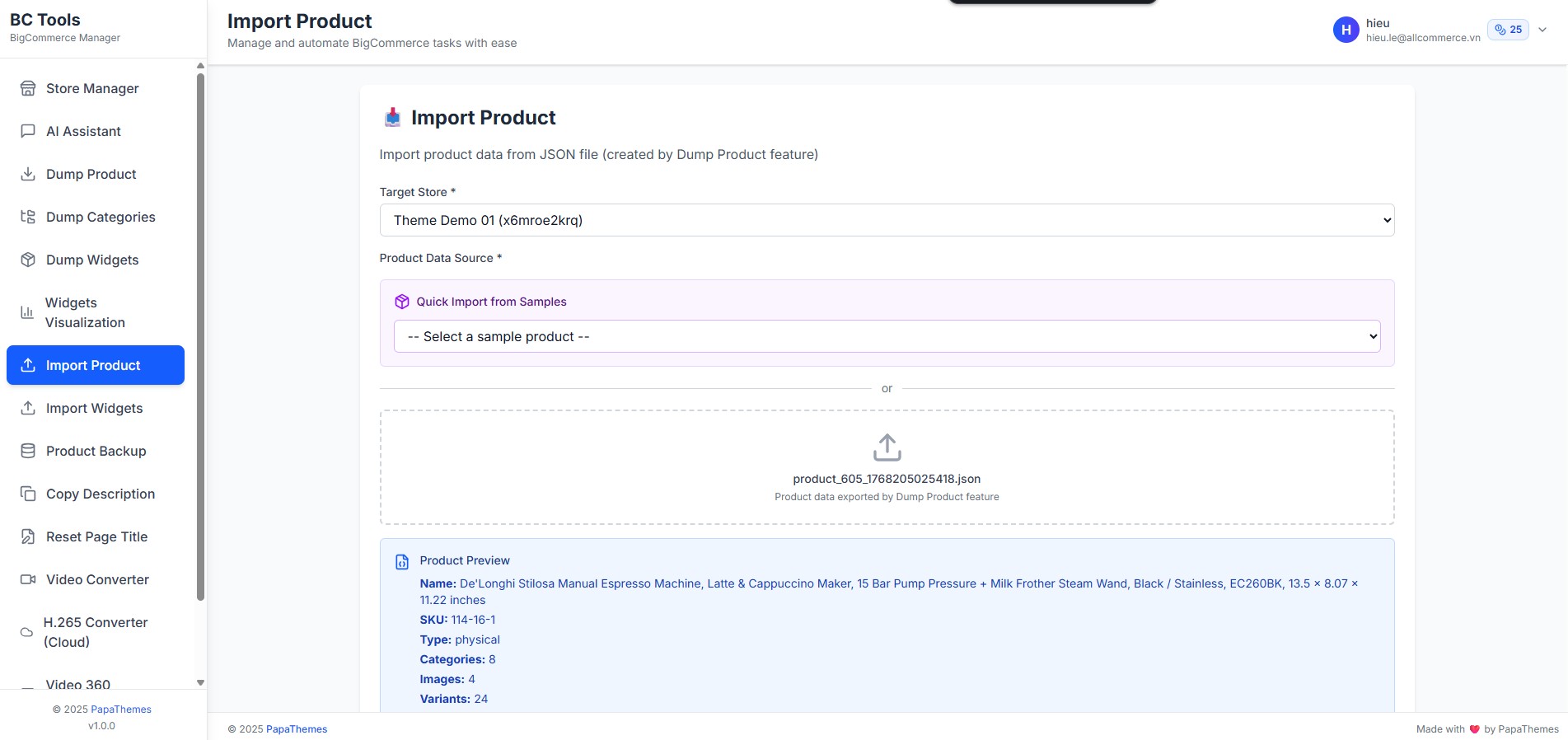Click the email hieu.le@allcommerce.vn
1568x740 pixels.
[x=1423, y=38]
